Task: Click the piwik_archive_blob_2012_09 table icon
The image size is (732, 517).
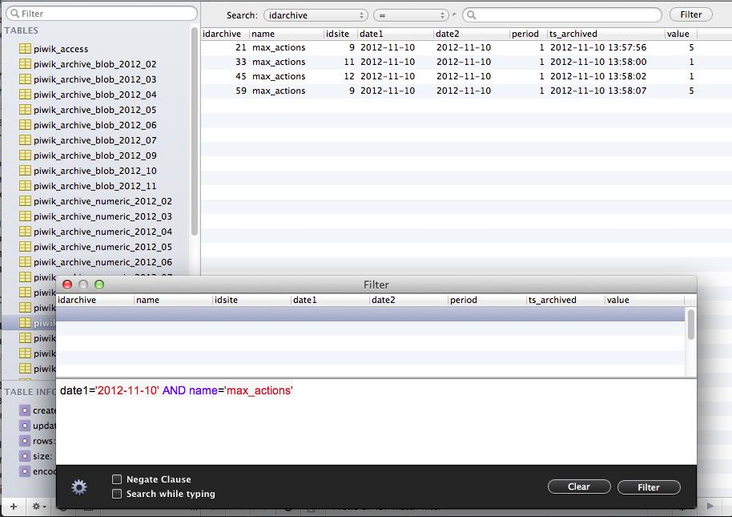Action: (x=25, y=155)
